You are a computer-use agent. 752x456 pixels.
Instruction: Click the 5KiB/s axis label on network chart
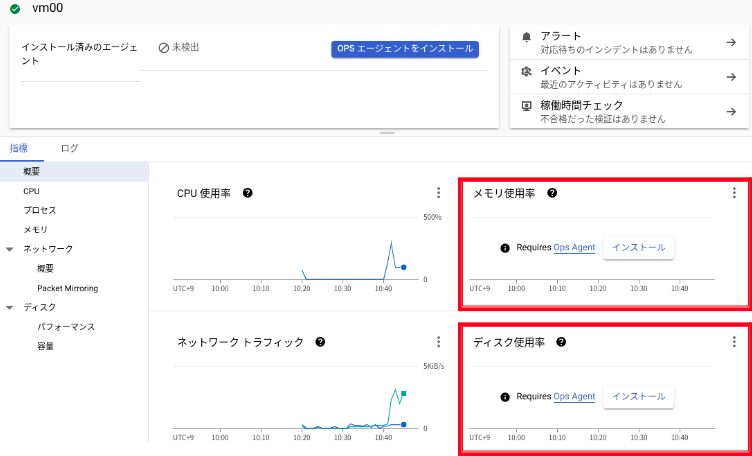tap(434, 366)
